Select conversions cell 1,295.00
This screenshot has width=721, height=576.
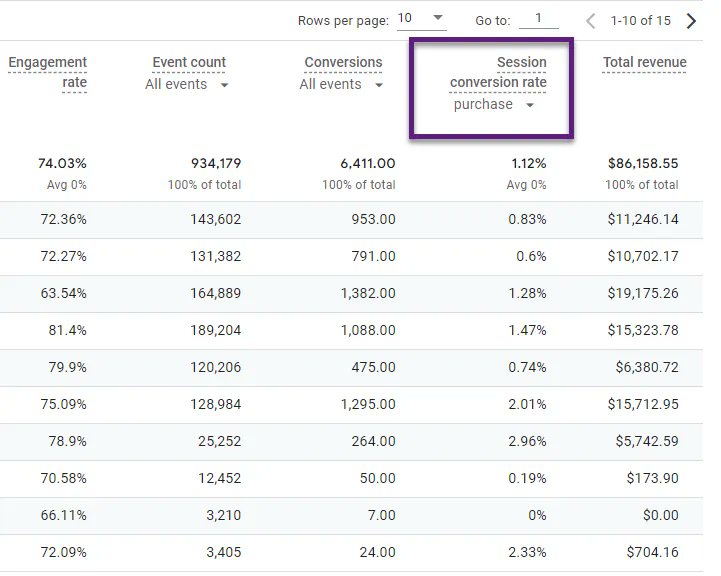click(x=368, y=404)
